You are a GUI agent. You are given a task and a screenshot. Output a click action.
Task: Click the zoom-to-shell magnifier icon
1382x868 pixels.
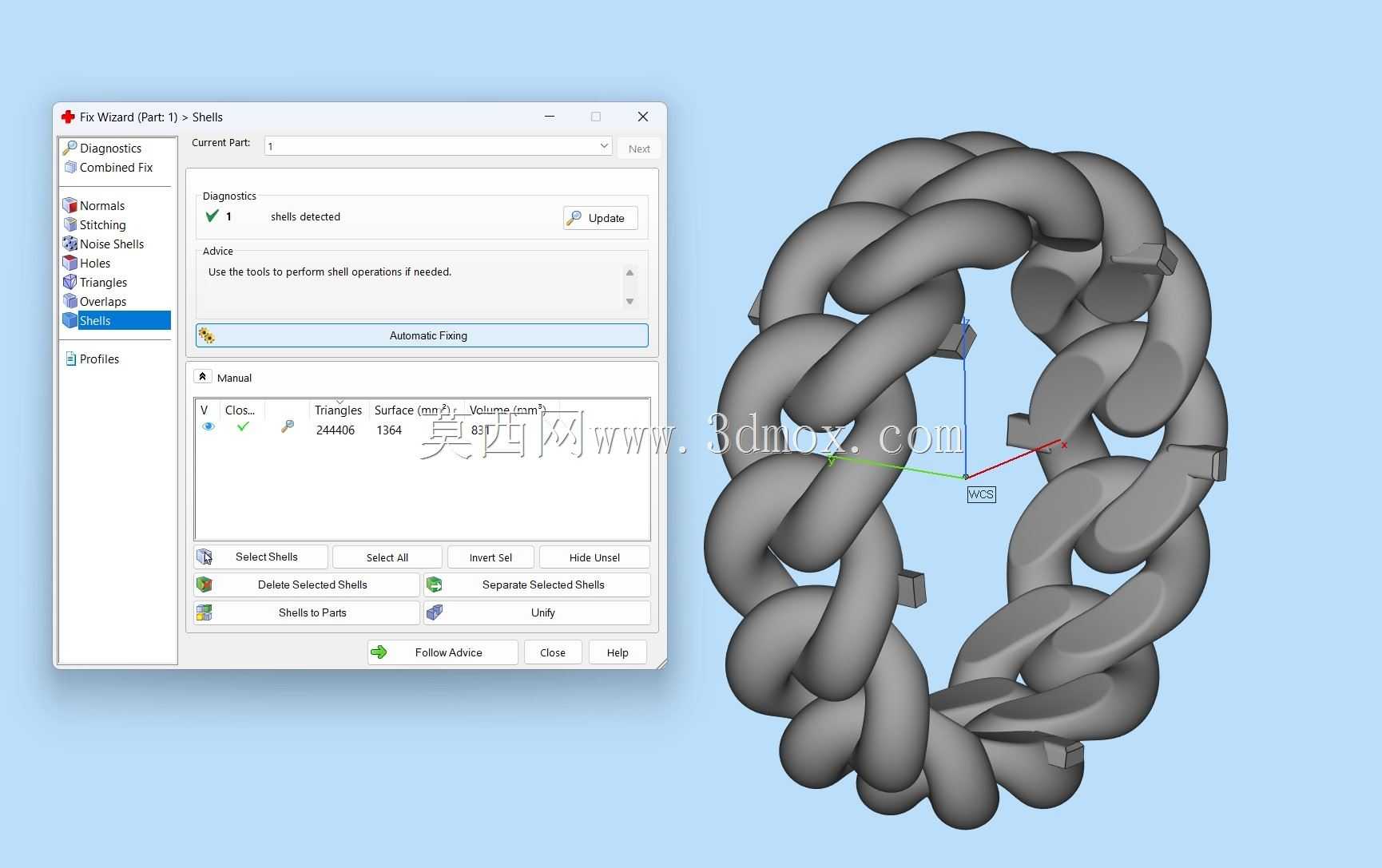(x=288, y=427)
